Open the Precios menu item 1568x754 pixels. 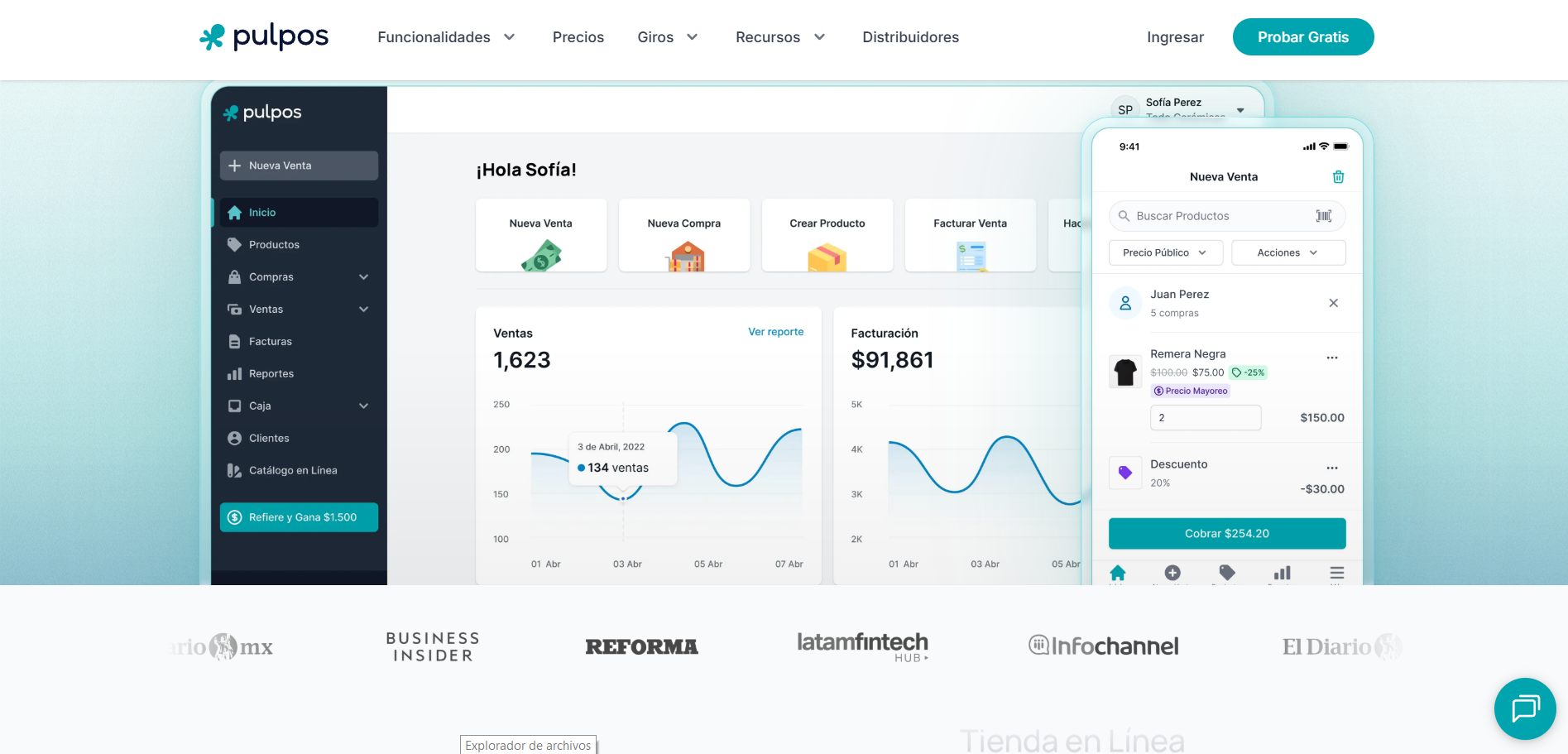(x=578, y=37)
